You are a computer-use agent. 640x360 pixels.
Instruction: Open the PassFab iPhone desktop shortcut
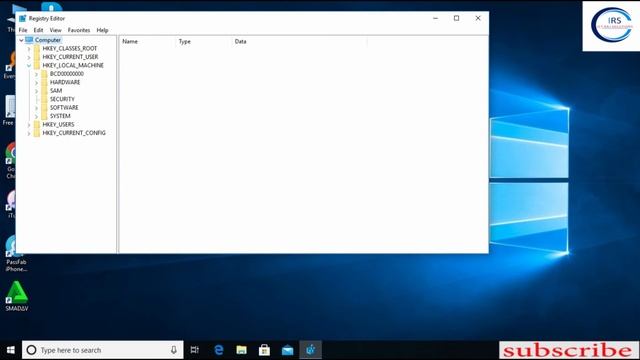[16, 254]
